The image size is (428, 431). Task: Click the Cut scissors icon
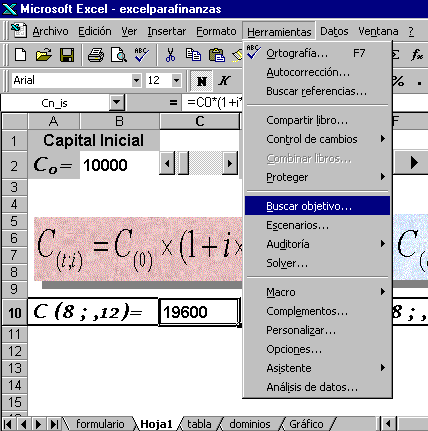click(x=170, y=55)
